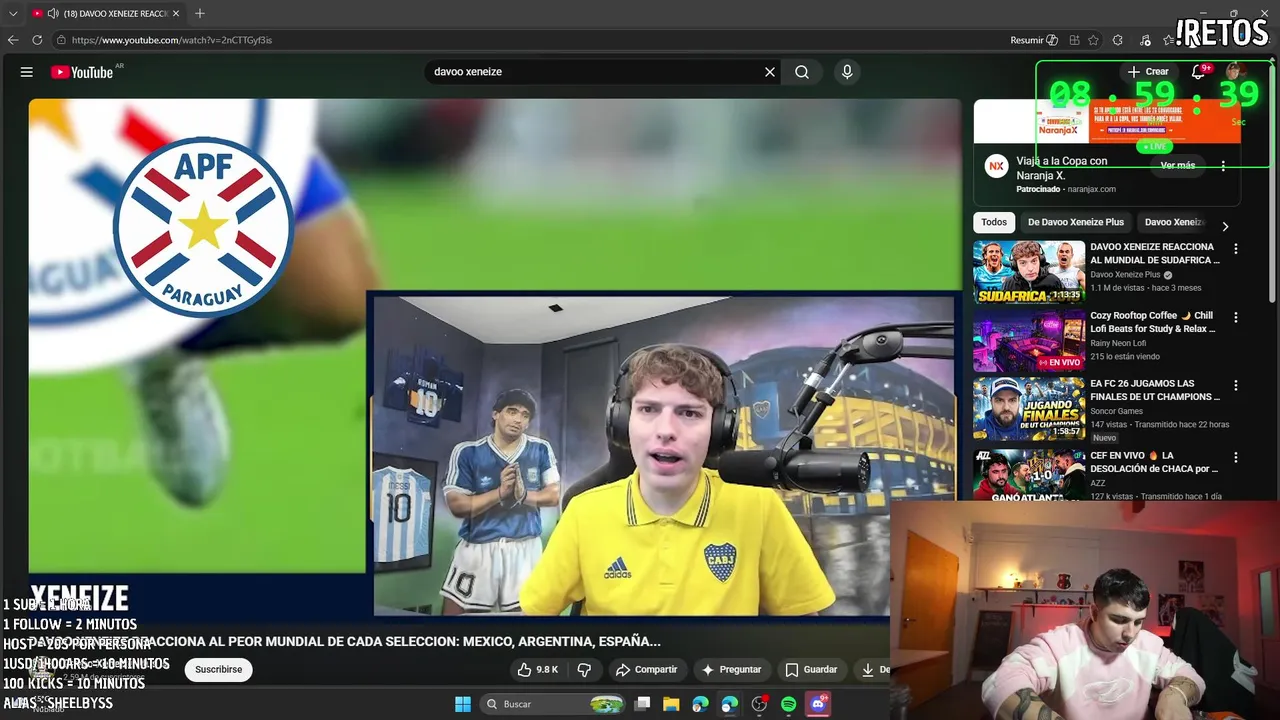
Task: Dislike the video with thumbs down
Action: pyautogui.click(x=584, y=669)
